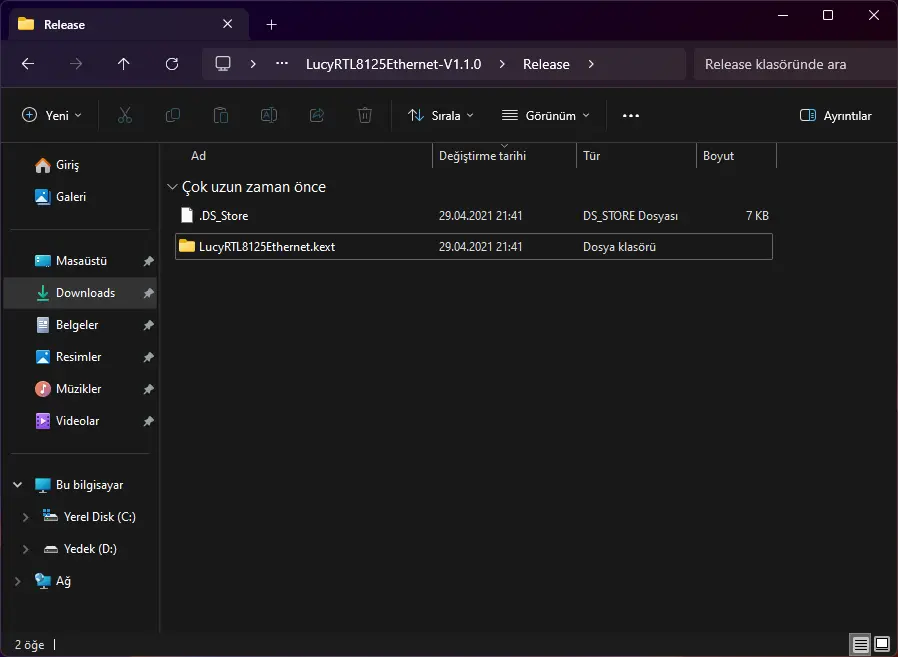
Task: Toggle the Ayrıntılar details pane
Action: coord(836,116)
